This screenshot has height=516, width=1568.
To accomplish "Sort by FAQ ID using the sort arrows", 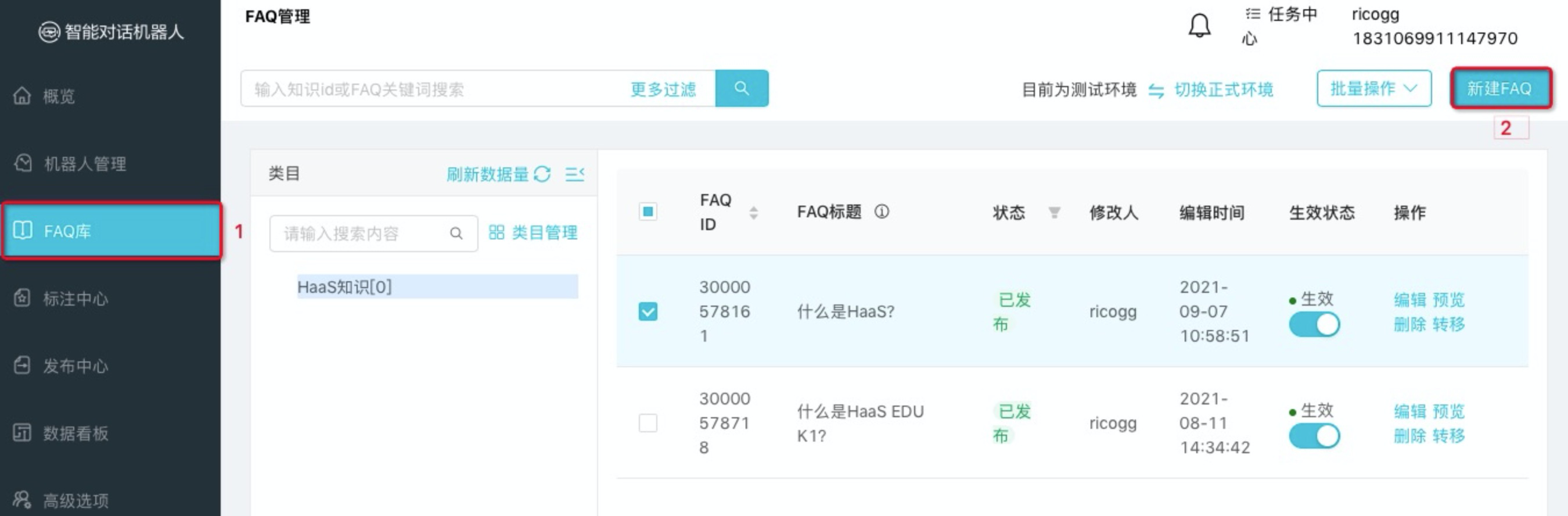I will [x=753, y=212].
